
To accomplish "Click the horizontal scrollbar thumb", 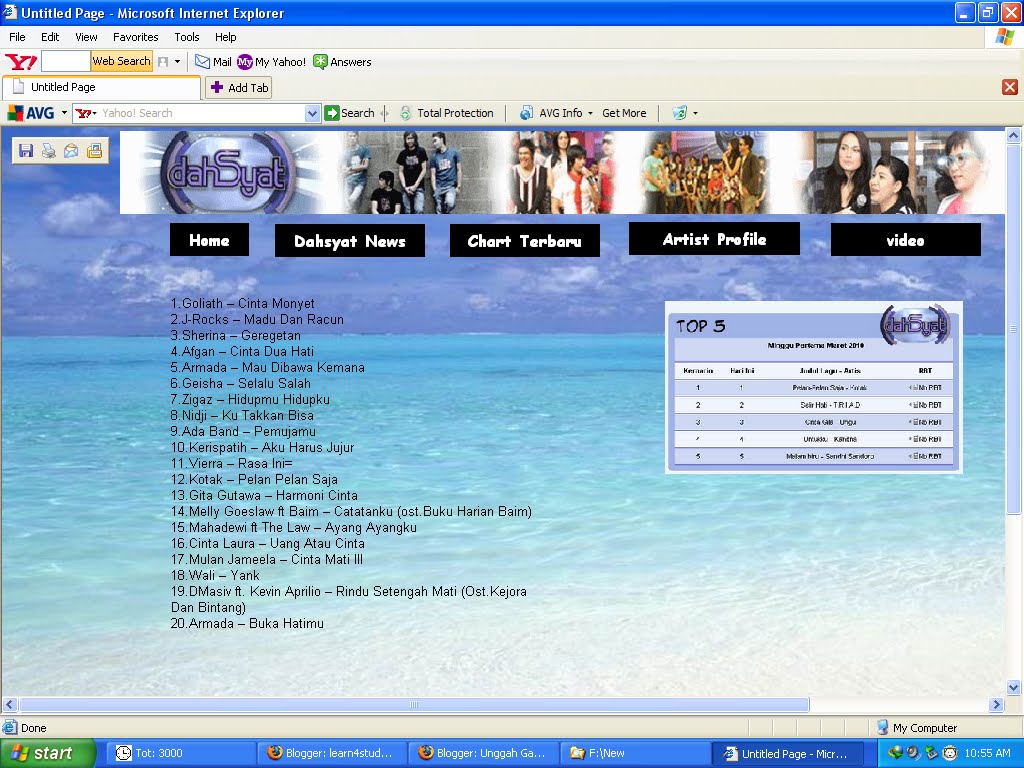I will click(414, 705).
